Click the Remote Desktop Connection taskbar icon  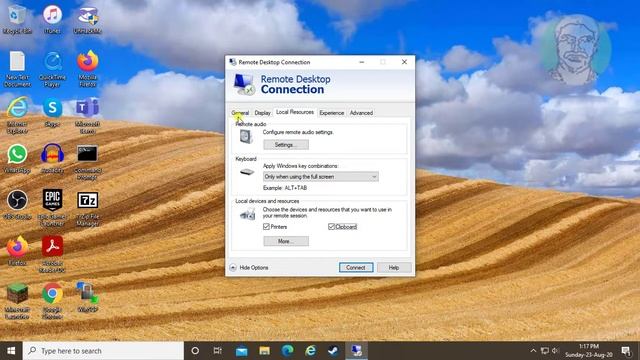click(x=357, y=351)
